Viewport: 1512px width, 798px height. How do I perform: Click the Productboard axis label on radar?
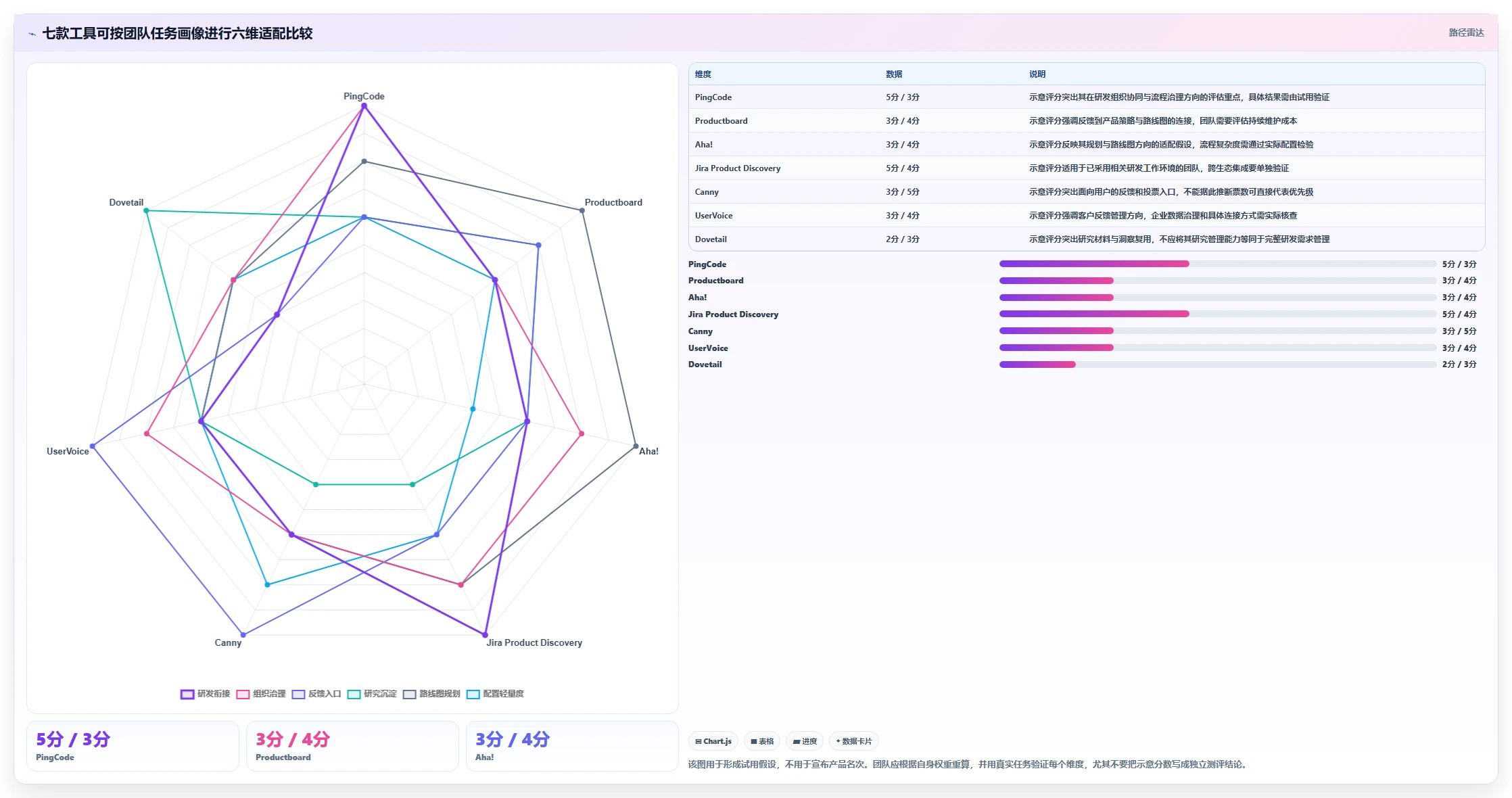(x=613, y=202)
